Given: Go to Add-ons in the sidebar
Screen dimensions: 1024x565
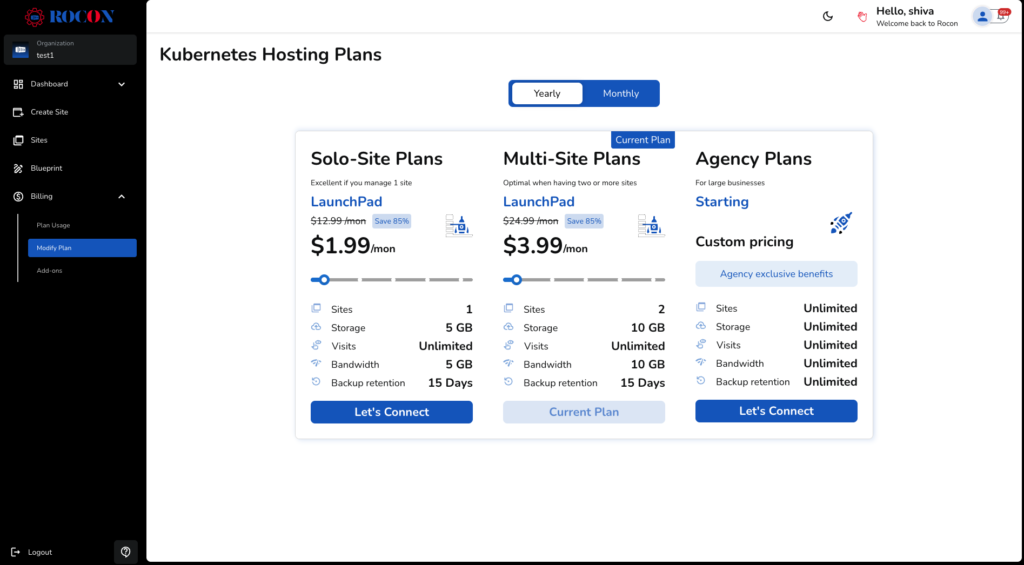Looking at the screenshot, I should [x=49, y=270].
